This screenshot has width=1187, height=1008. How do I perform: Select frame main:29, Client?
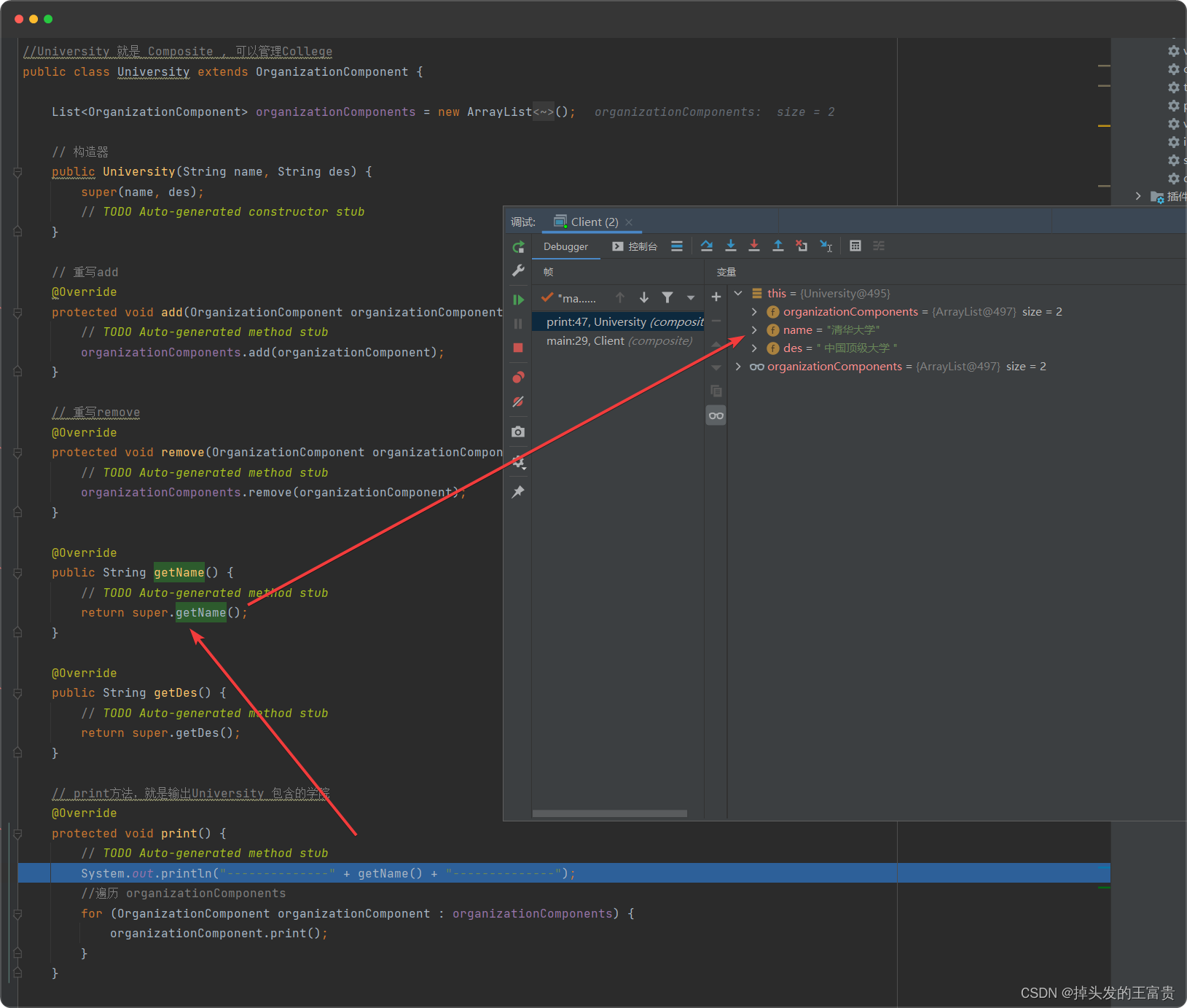pos(619,340)
